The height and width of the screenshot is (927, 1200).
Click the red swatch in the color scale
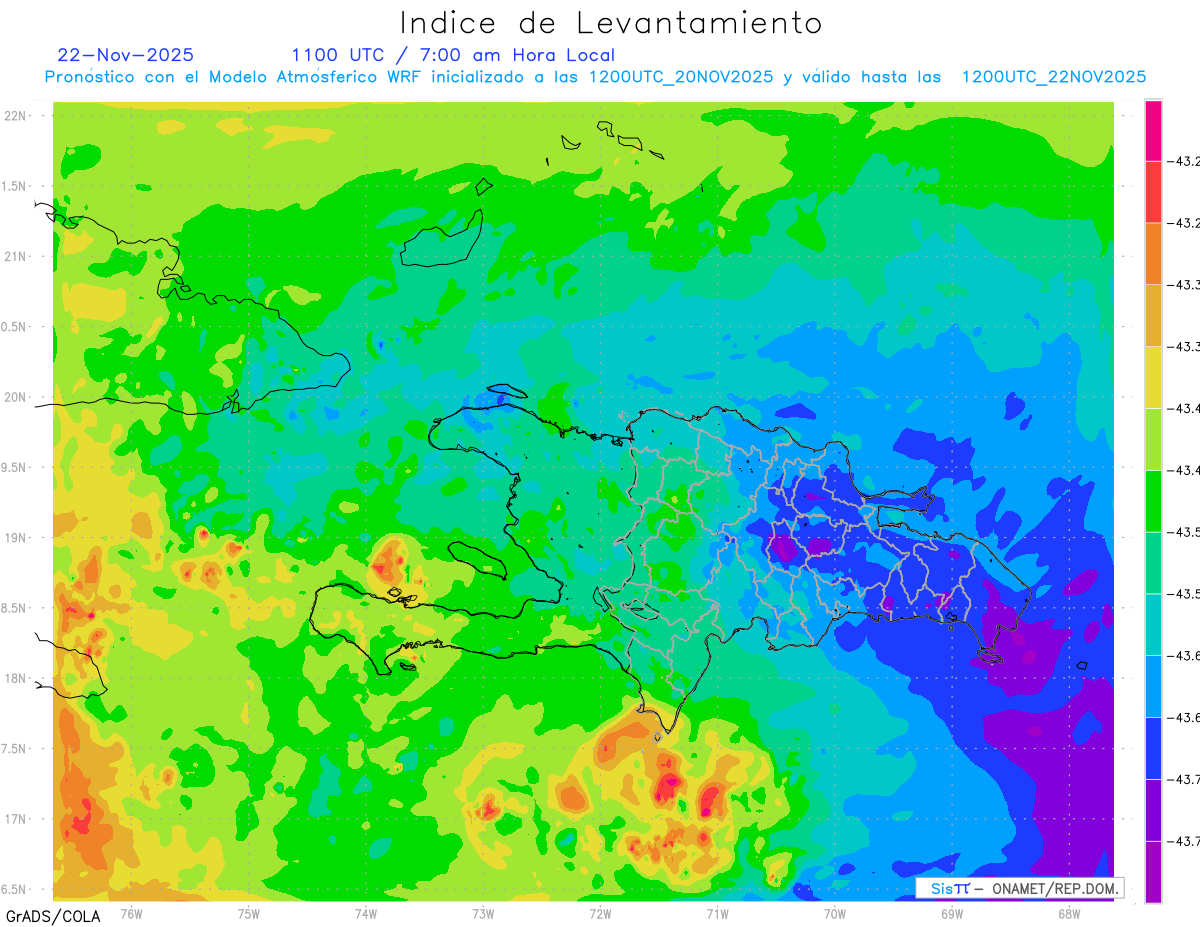1153,192
